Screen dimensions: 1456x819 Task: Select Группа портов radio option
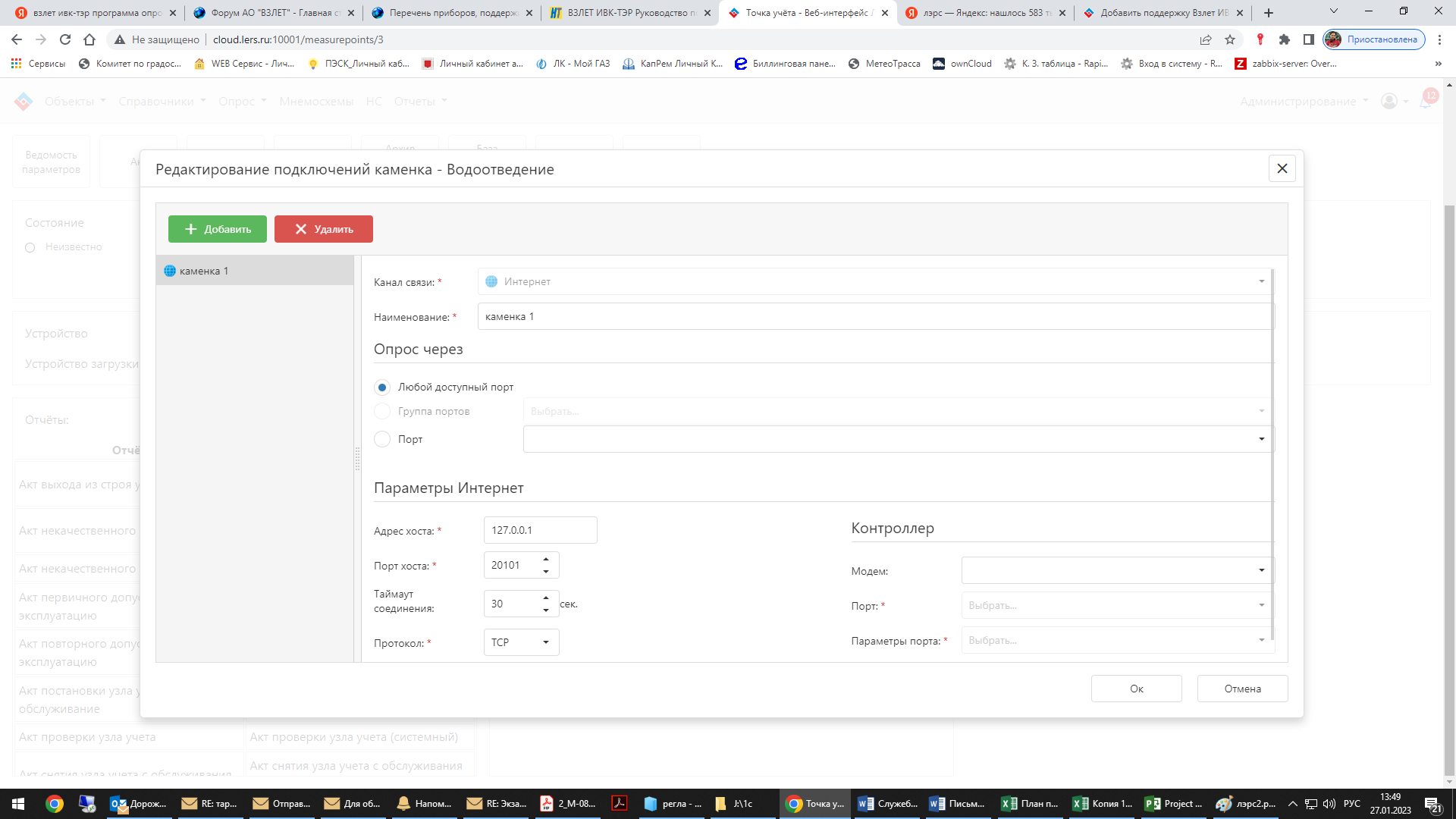[382, 411]
